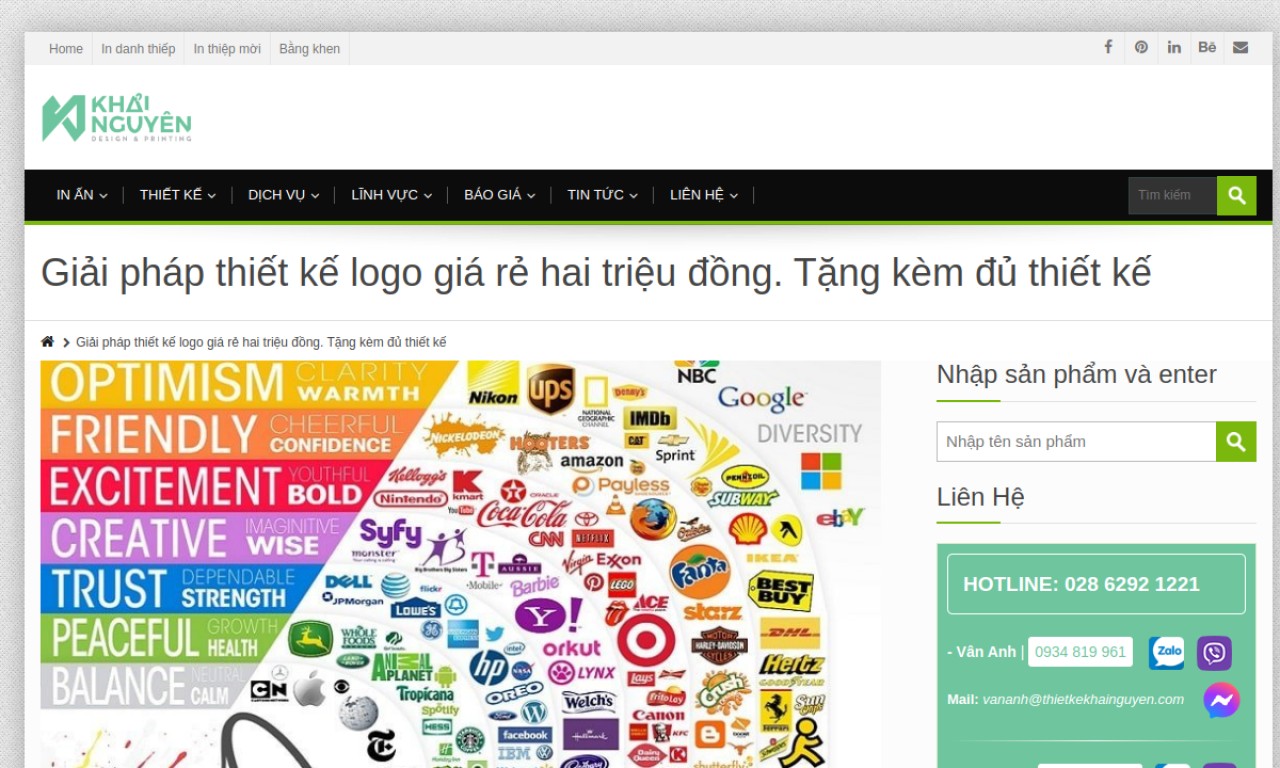Expand the BÁO GIÁ menu

pyautogui.click(x=500, y=195)
